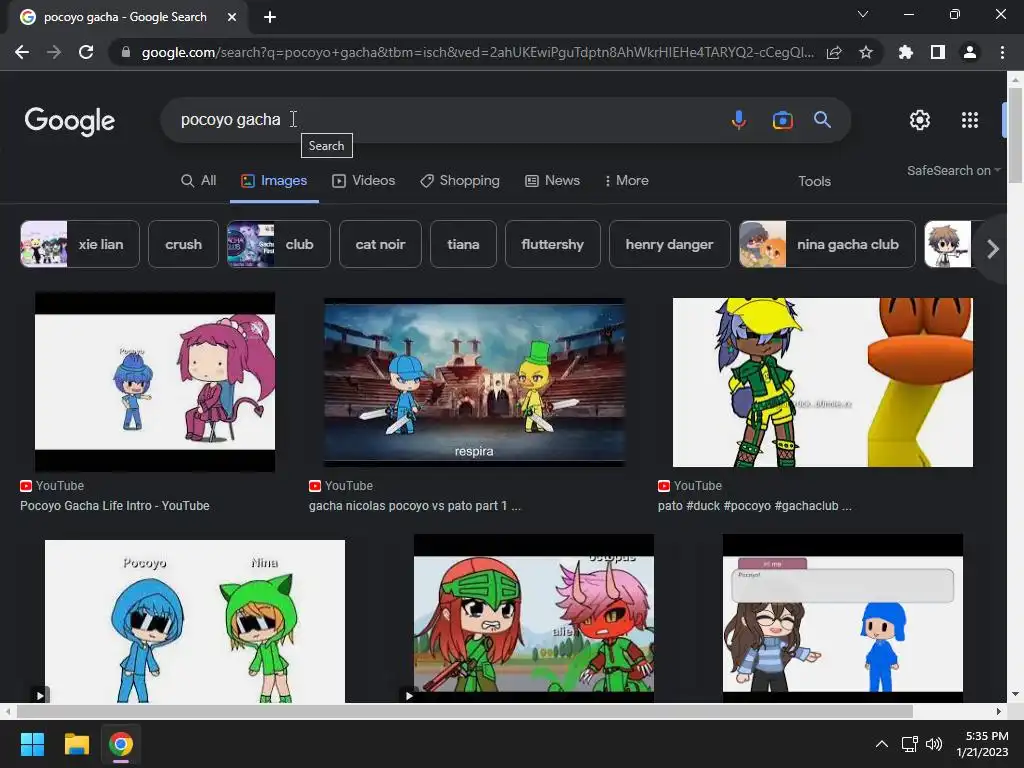The height and width of the screenshot is (768, 1024).
Task: Click the share page icon in address bar
Action: [834, 52]
